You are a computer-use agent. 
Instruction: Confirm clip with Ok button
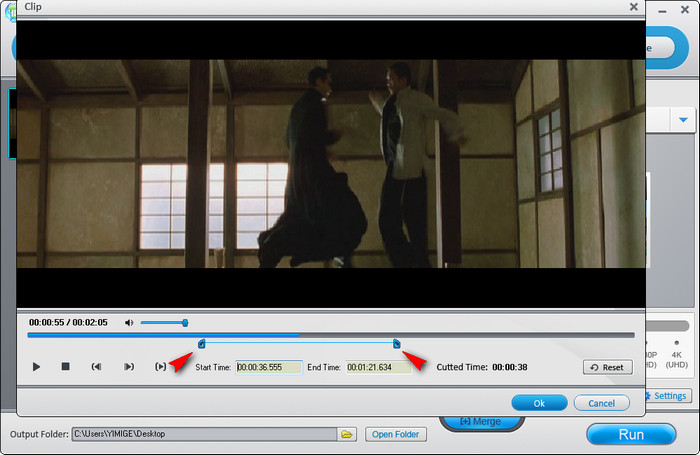(x=539, y=403)
